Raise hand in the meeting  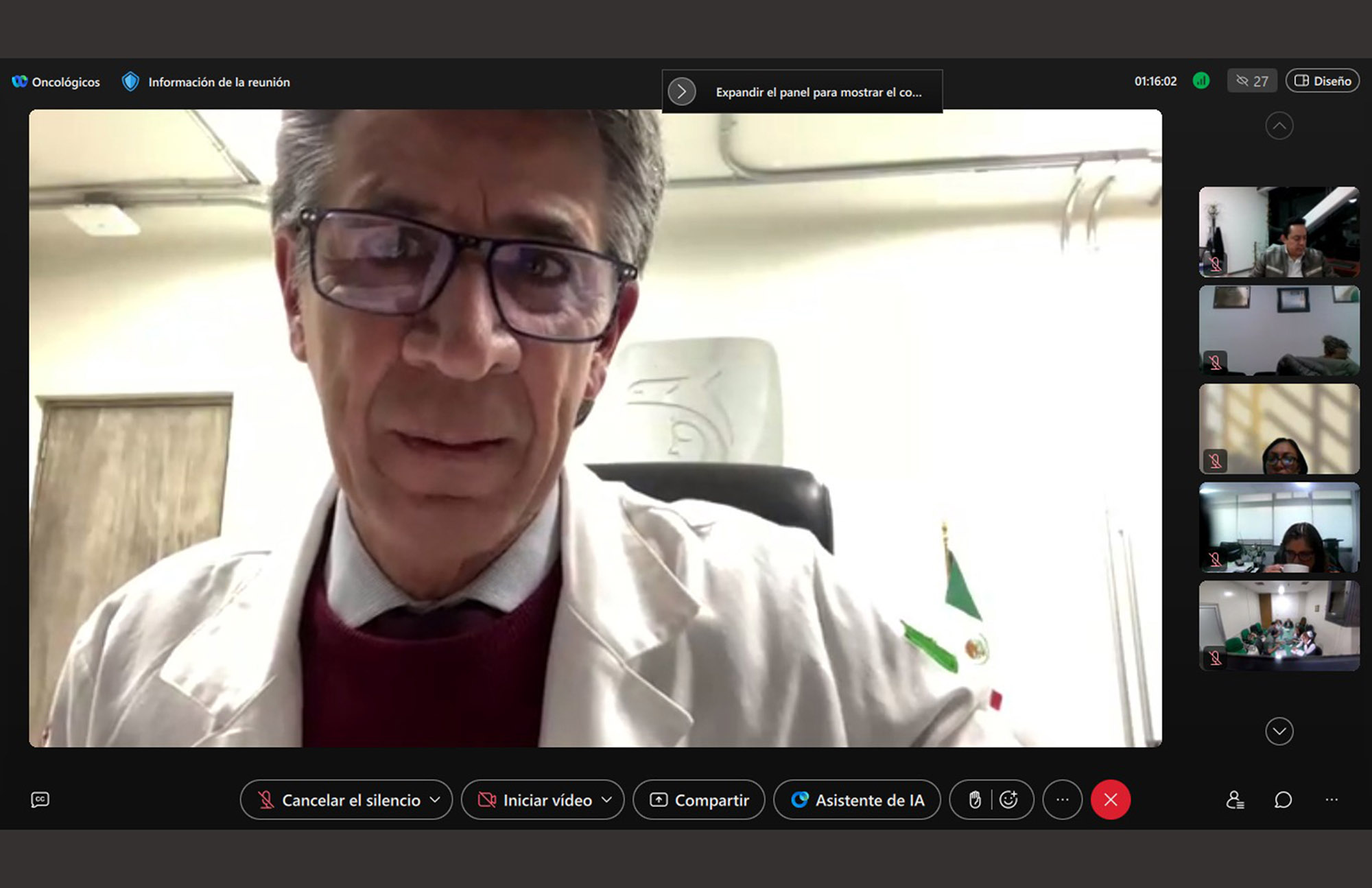[974, 799]
